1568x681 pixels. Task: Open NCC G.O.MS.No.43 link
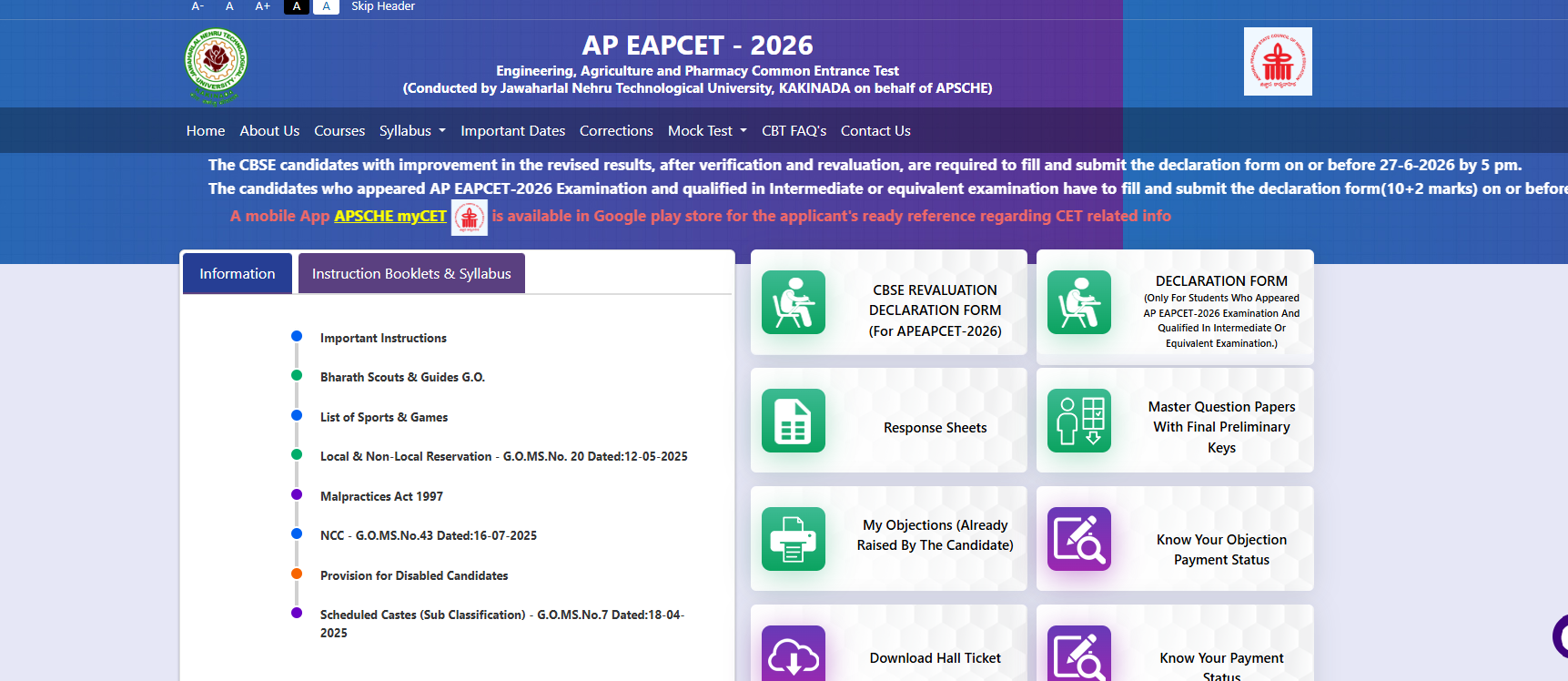pos(429,535)
